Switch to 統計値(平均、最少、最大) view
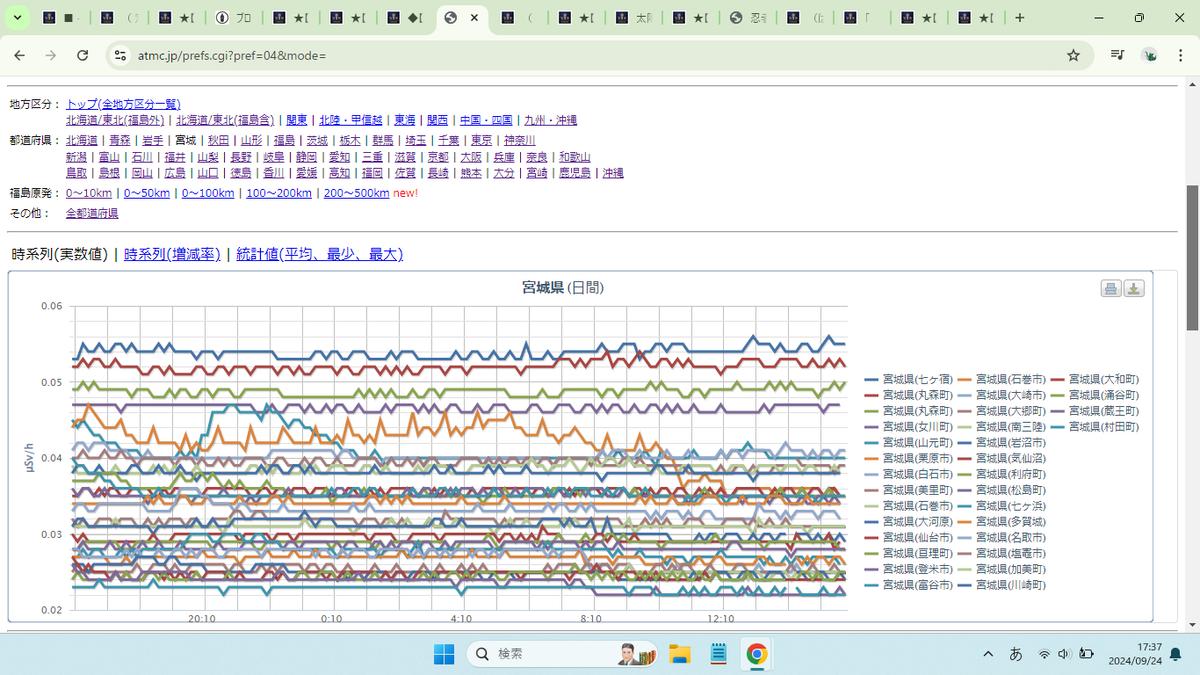1200x675 pixels. (x=319, y=255)
